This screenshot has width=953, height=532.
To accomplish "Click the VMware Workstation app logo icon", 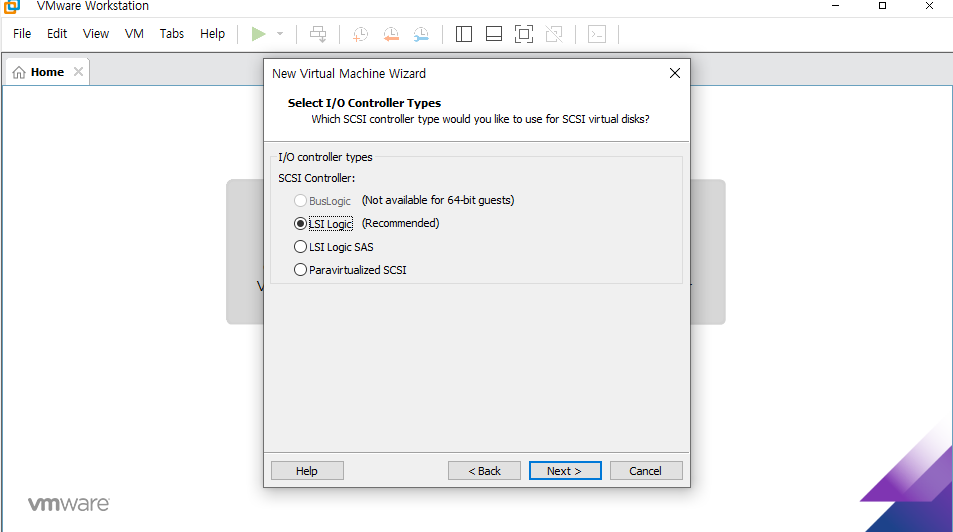I will [12, 7].
